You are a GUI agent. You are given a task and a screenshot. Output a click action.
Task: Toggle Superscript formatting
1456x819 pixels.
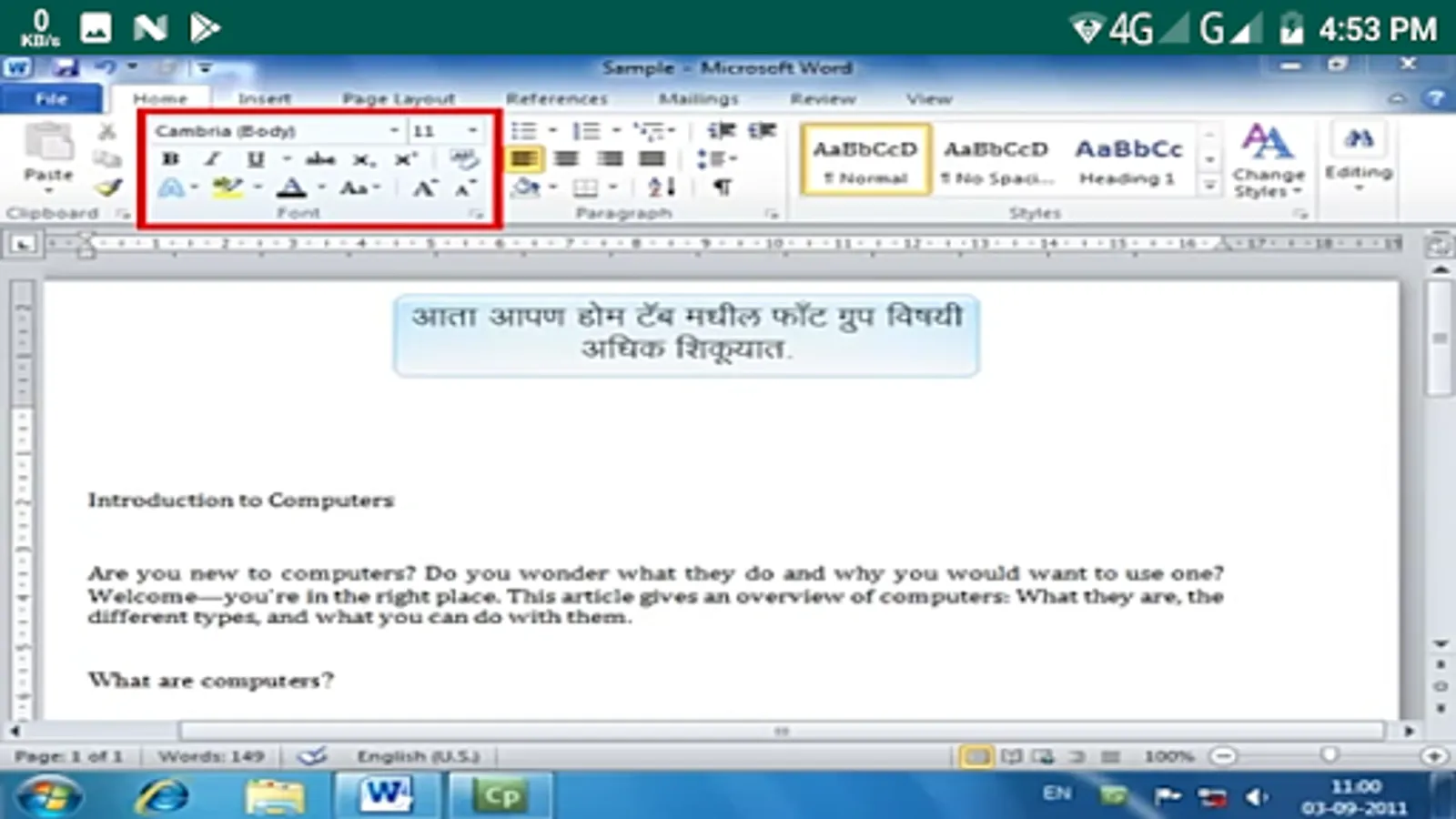pyautogui.click(x=406, y=159)
